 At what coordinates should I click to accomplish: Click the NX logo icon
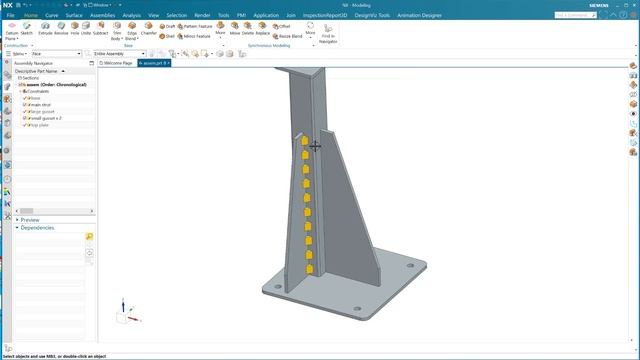point(7,5)
